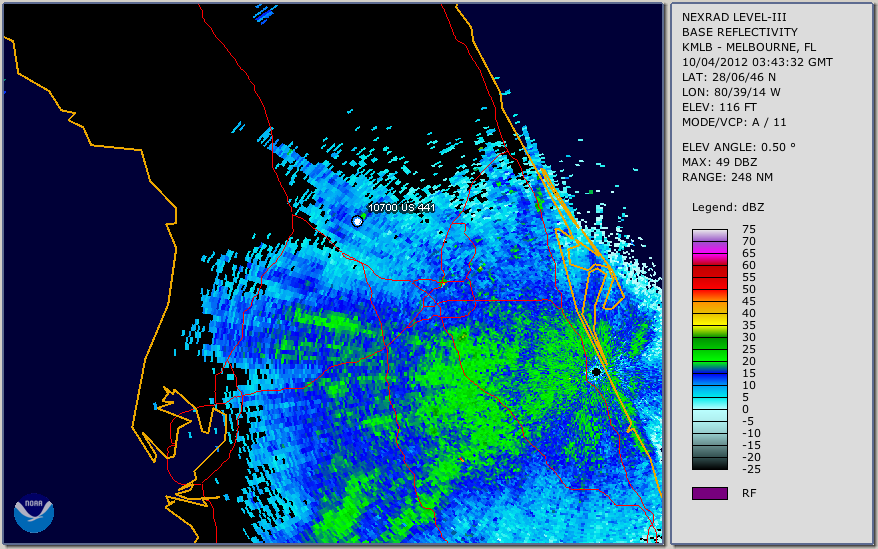The height and width of the screenshot is (549, 878).
Task: Click the 'RANGE: 248 NM' text
Action: coord(727,178)
